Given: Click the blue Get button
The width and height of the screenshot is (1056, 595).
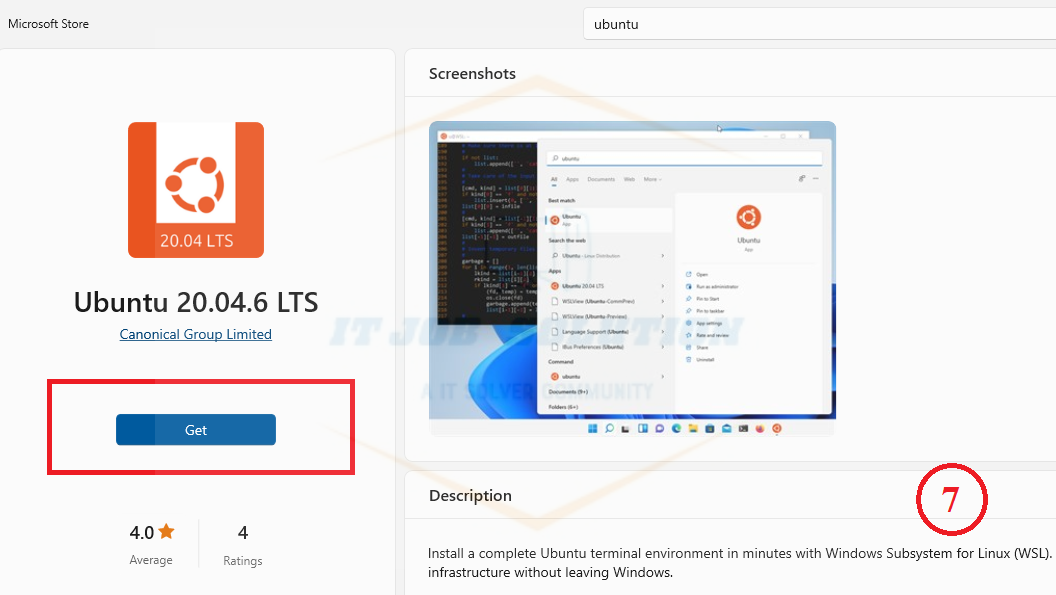Looking at the screenshot, I should point(195,430).
